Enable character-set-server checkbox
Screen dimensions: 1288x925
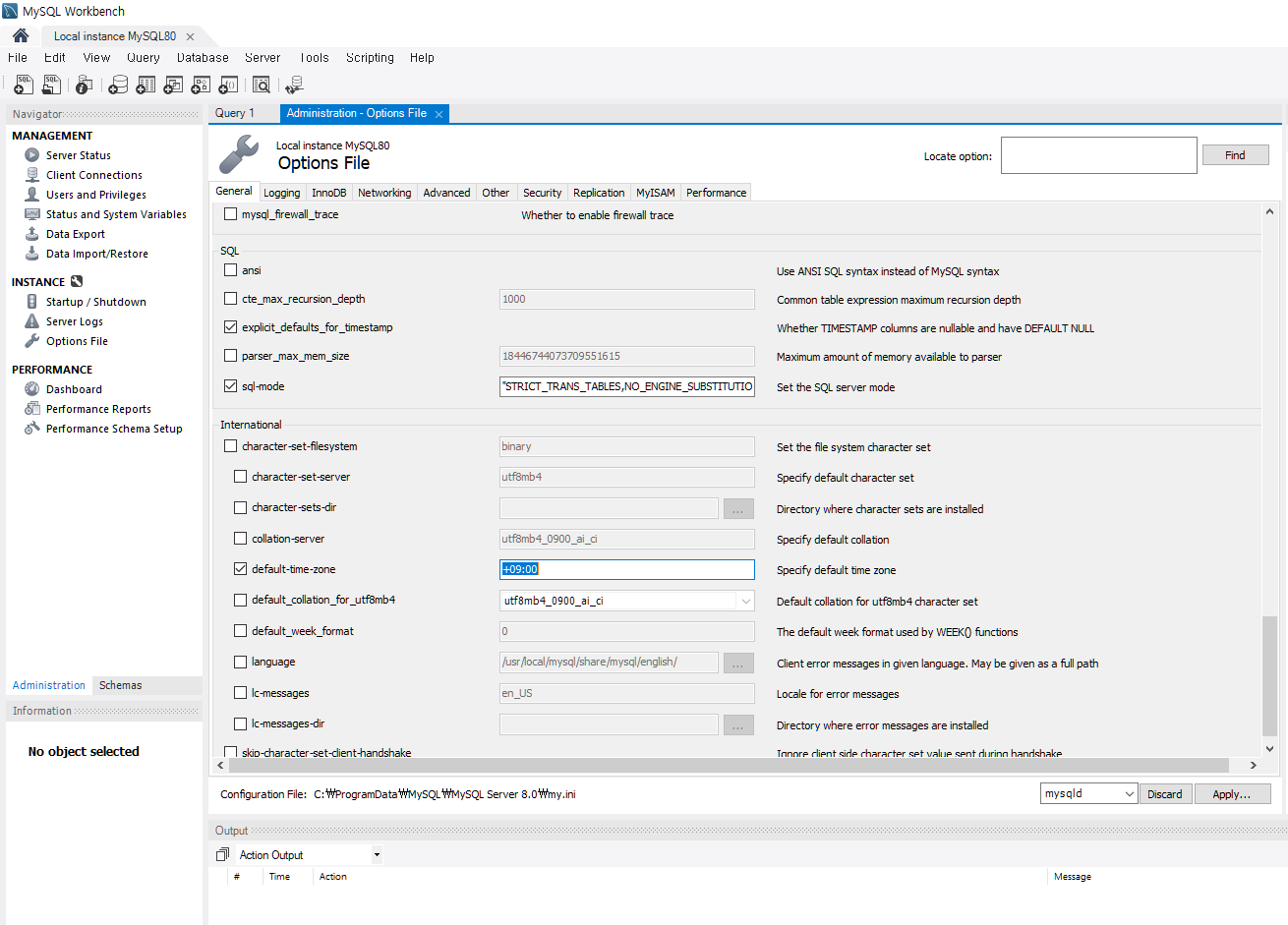click(x=241, y=476)
